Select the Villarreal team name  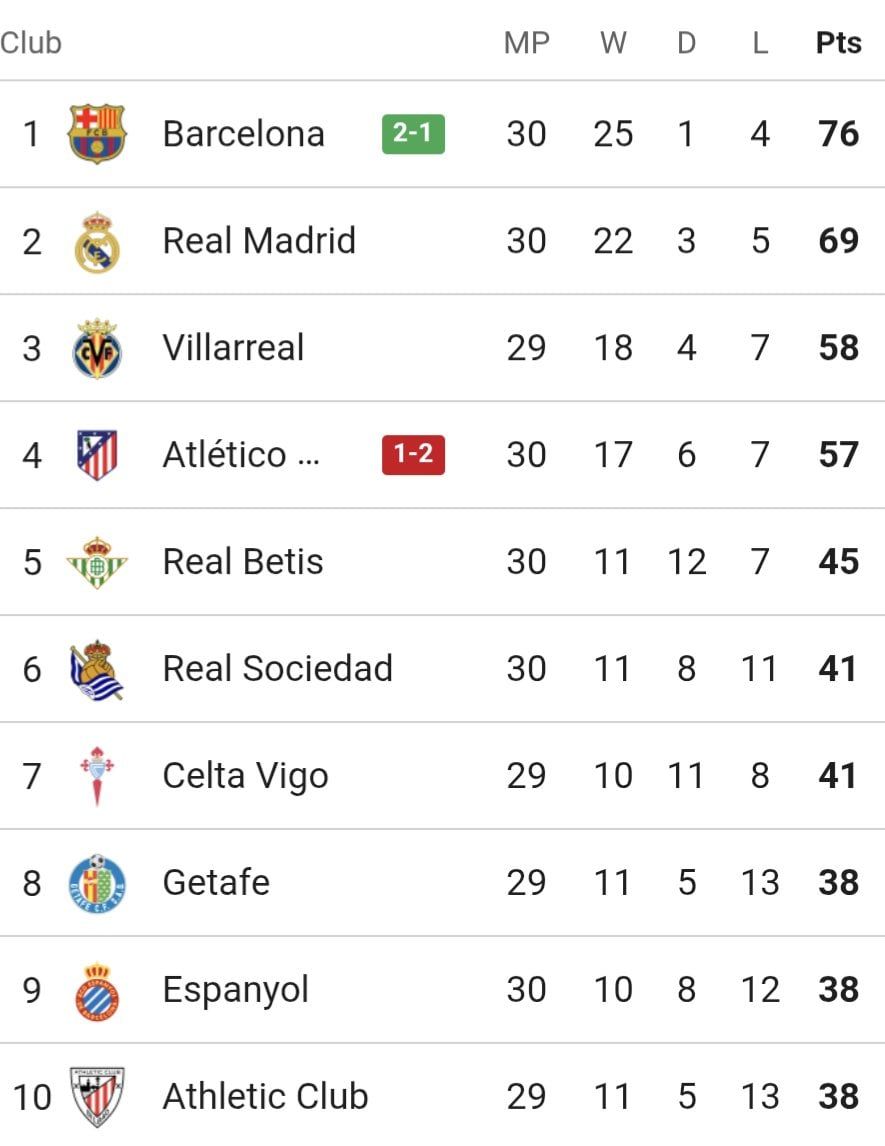233,348
